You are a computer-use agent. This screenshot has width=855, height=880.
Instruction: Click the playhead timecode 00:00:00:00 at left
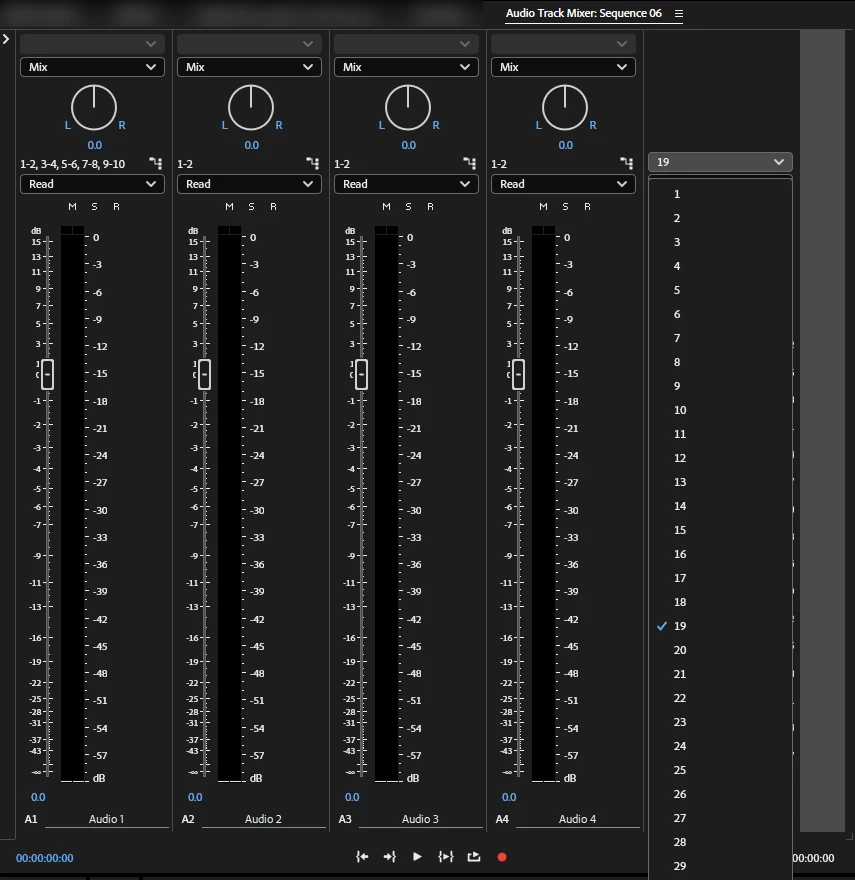[x=45, y=858]
